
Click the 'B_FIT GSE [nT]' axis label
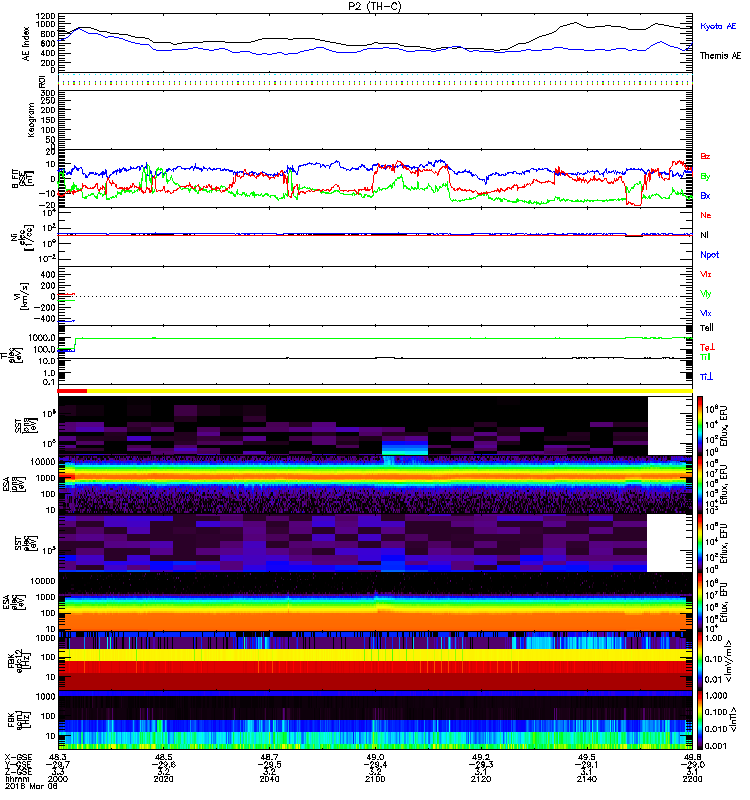click(x=22, y=179)
